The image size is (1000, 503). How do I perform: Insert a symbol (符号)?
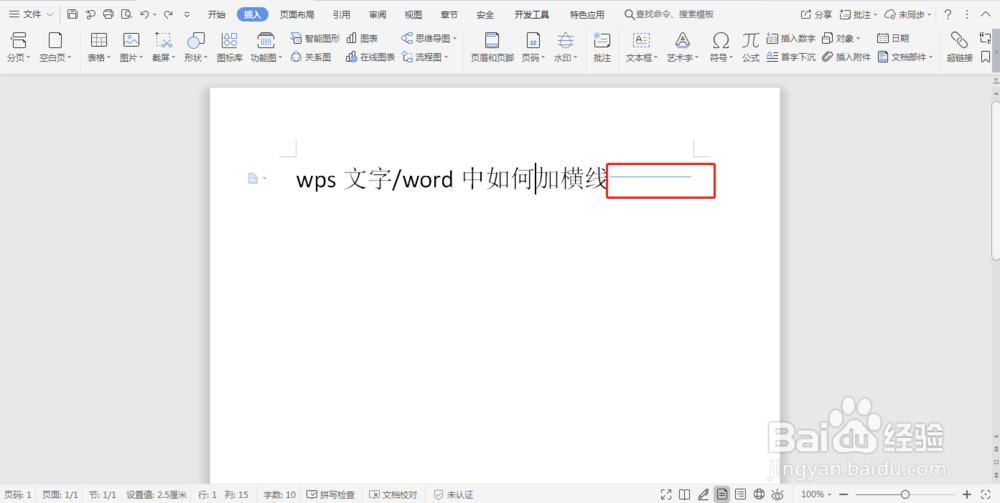[721, 48]
